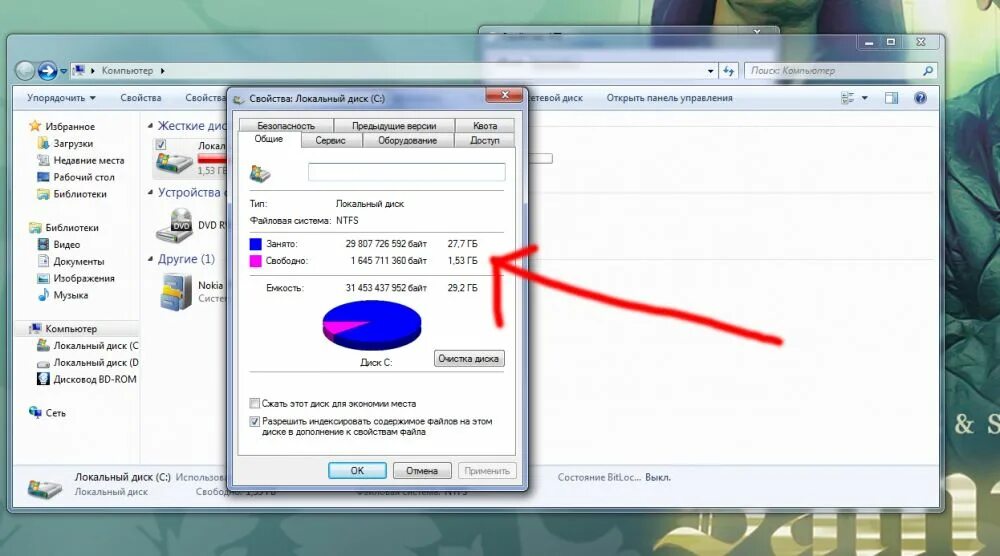Switch to the Квота tab
The height and width of the screenshot is (556, 1000).
coord(485,126)
